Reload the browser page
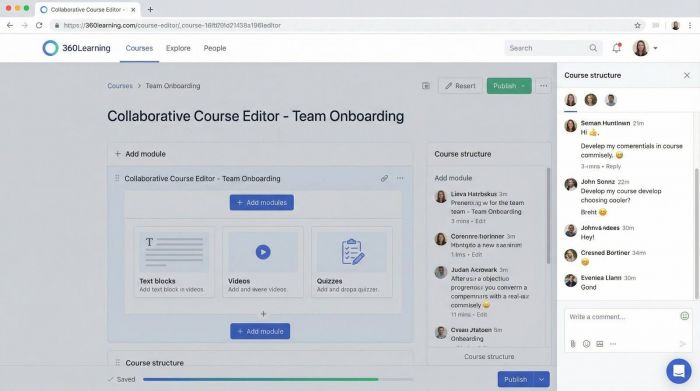Viewport: 700px width, 391px height. [x=39, y=25]
